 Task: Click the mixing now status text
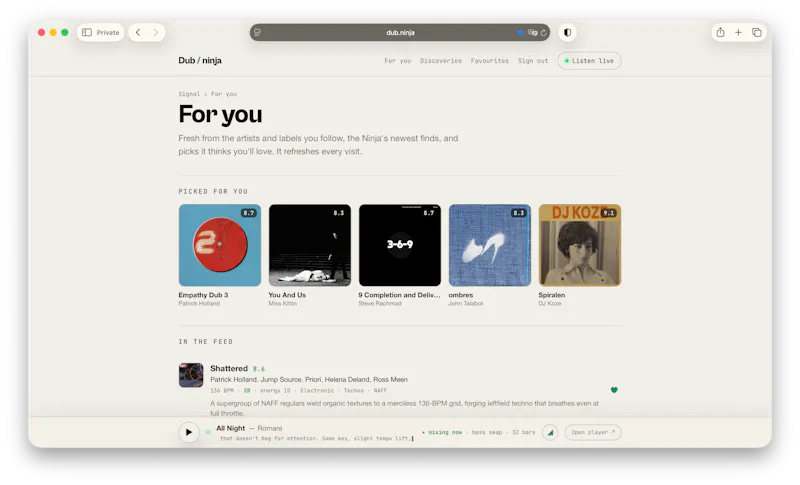[445, 432]
